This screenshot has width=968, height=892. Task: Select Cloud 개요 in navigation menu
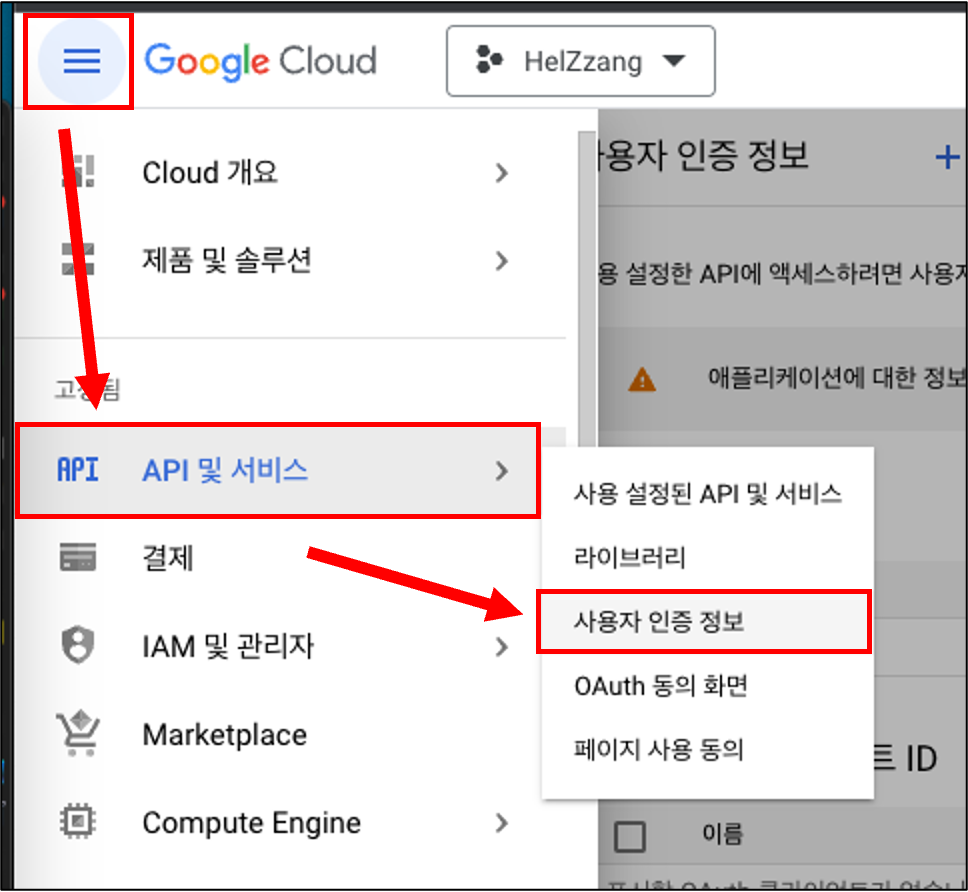[290, 173]
